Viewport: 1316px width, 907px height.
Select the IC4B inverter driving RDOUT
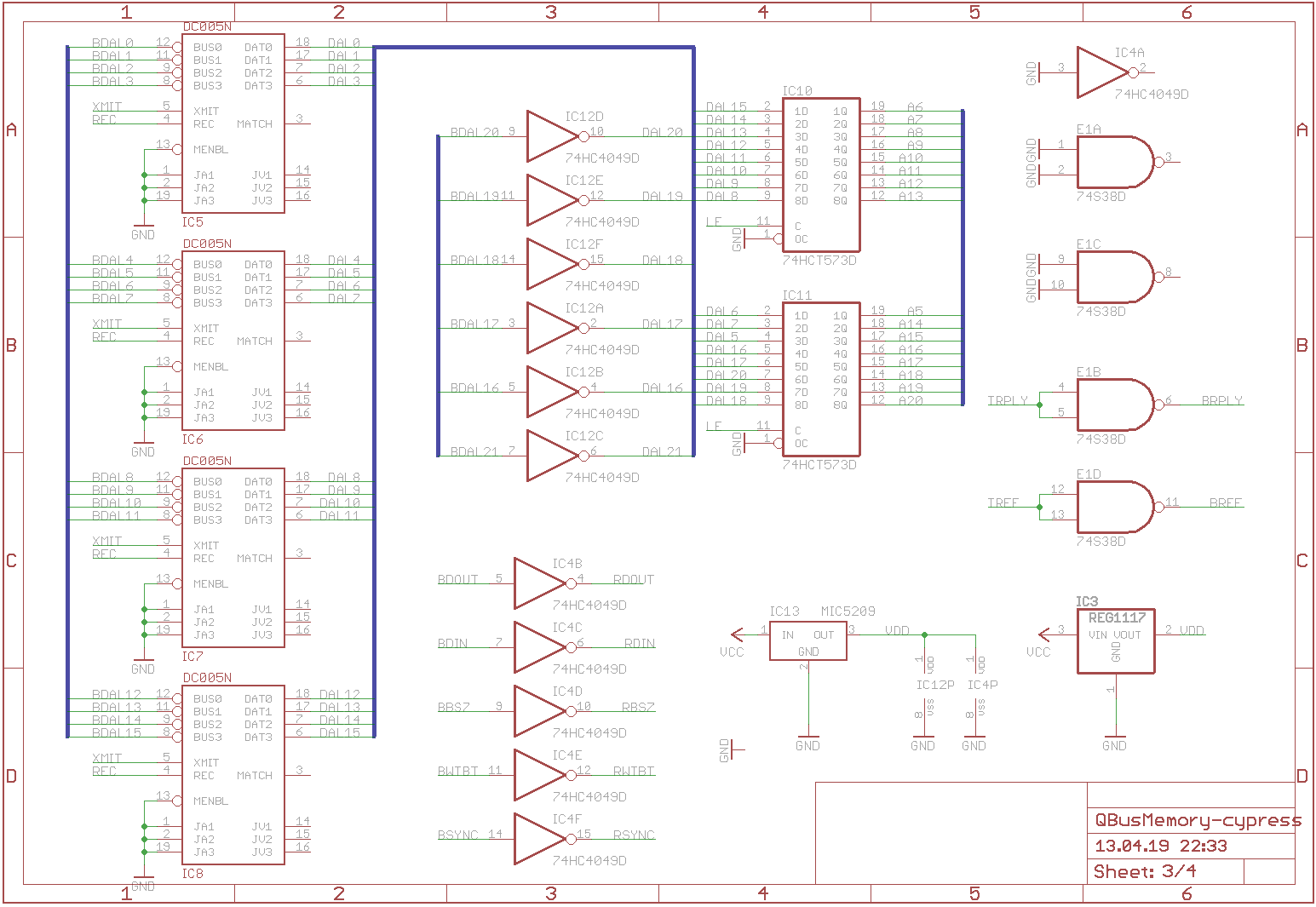pos(545,583)
